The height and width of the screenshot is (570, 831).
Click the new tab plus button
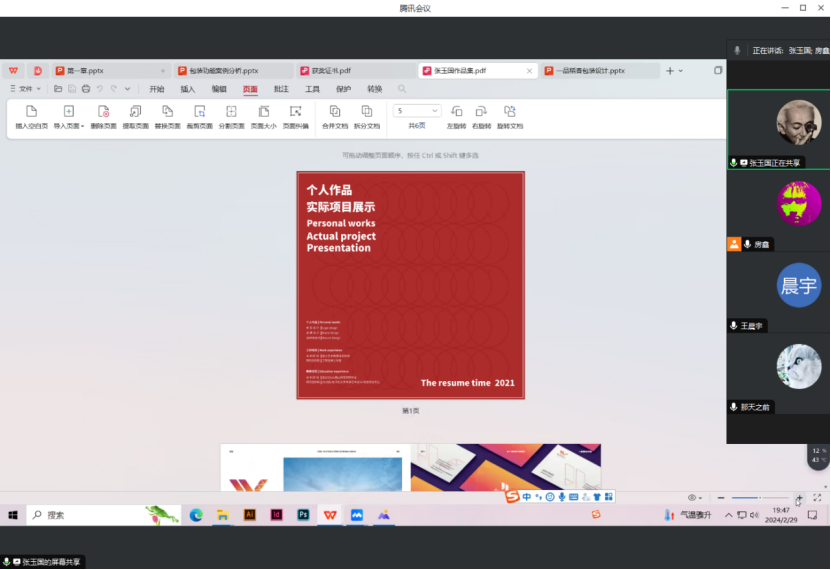pos(670,71)
